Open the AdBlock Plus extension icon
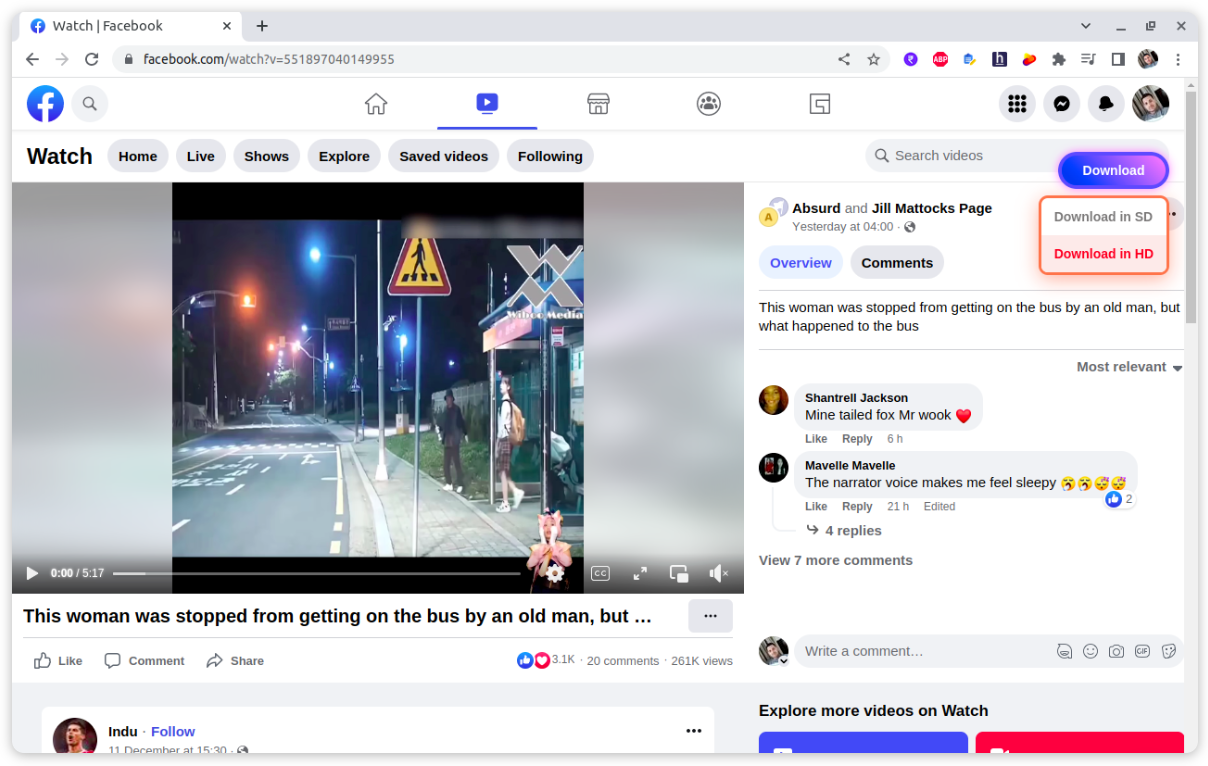 point(940,59)
